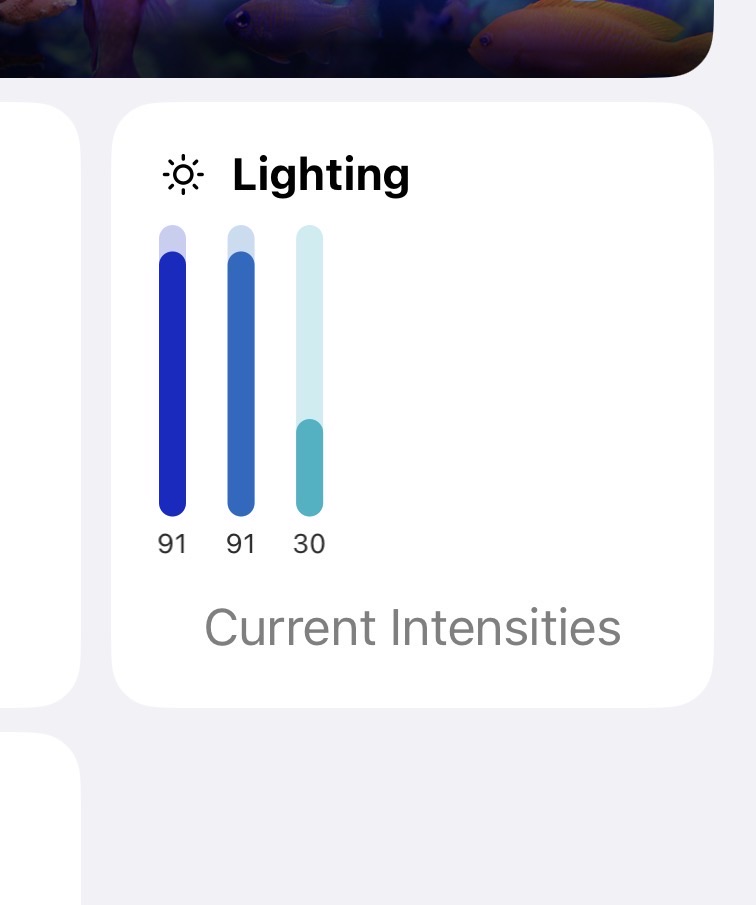Click the second 91 value label

click(241, 544)
